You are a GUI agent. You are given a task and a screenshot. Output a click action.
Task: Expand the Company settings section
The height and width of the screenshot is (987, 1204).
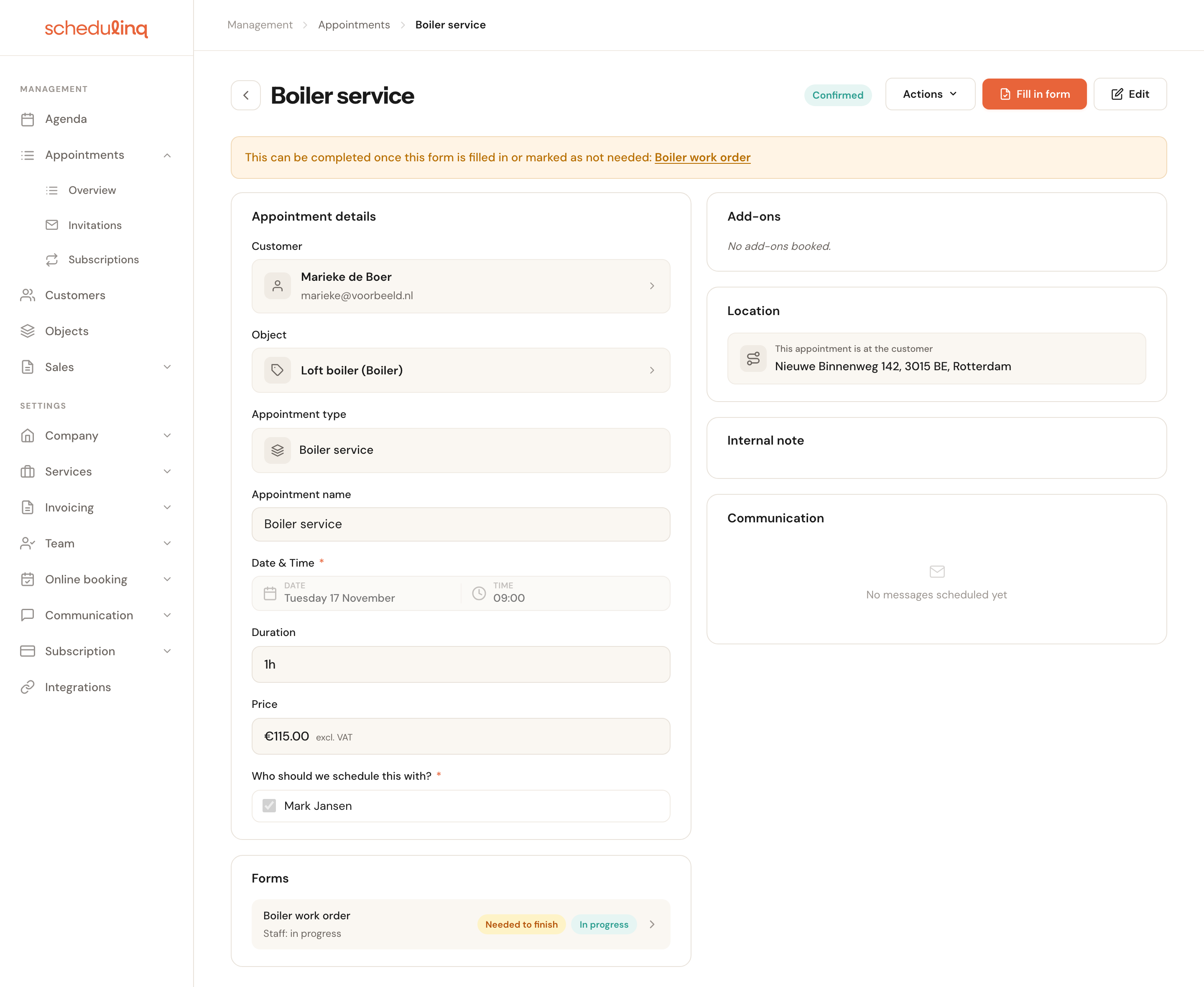(167, 436)
